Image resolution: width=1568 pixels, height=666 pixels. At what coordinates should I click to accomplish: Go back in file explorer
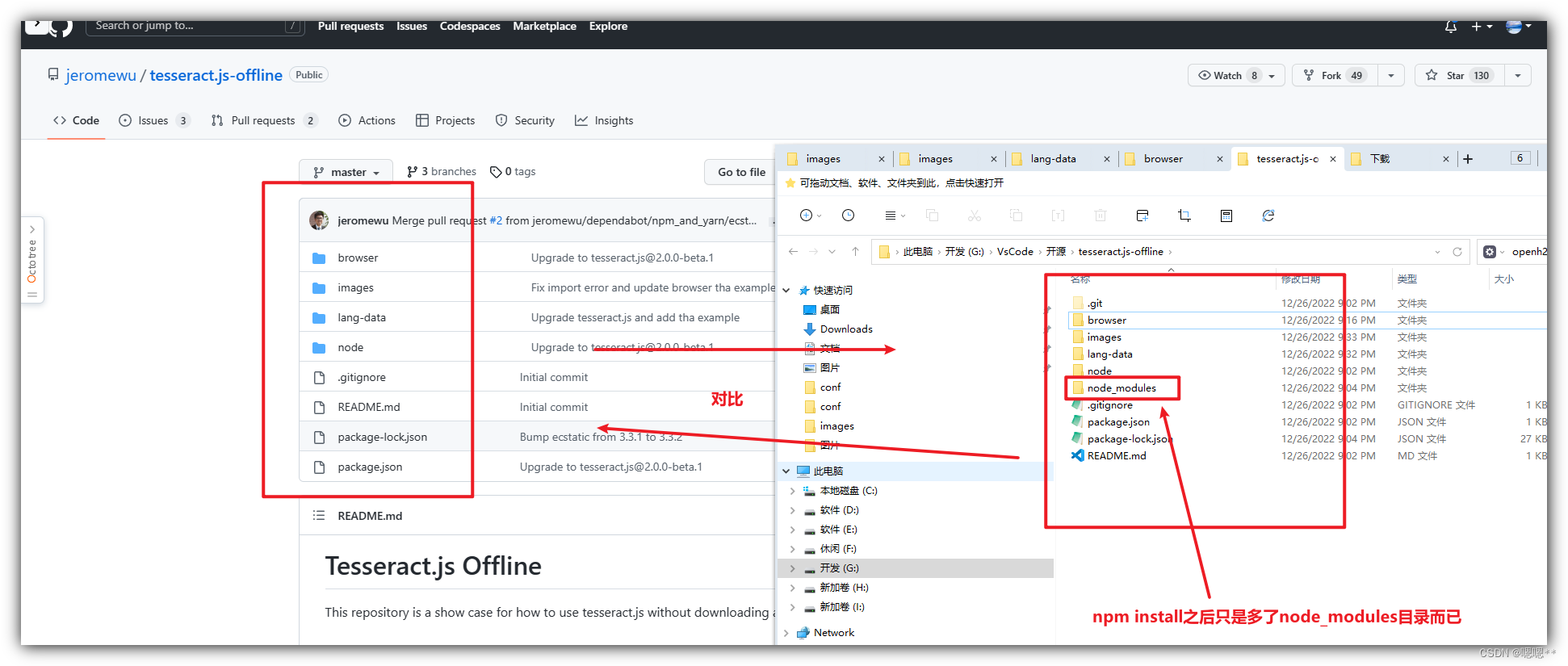point(793,252)
